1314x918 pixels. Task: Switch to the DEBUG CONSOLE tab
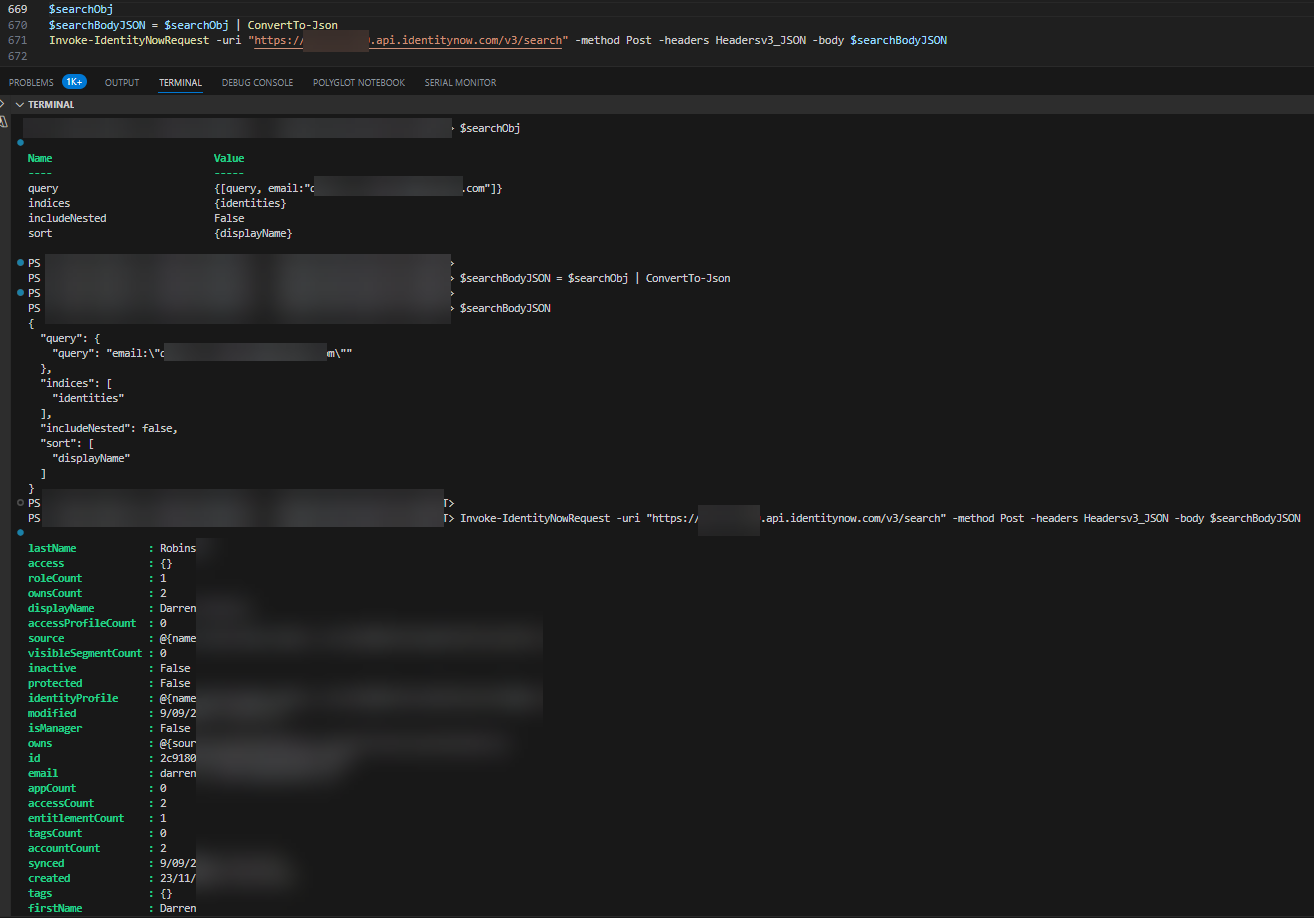tap(257, 82)
